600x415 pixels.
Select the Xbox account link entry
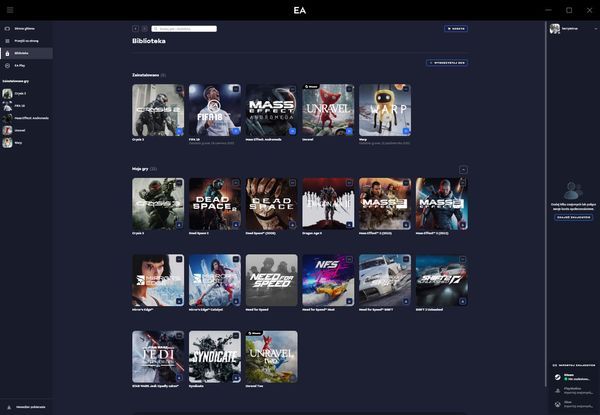click(574, 404)
